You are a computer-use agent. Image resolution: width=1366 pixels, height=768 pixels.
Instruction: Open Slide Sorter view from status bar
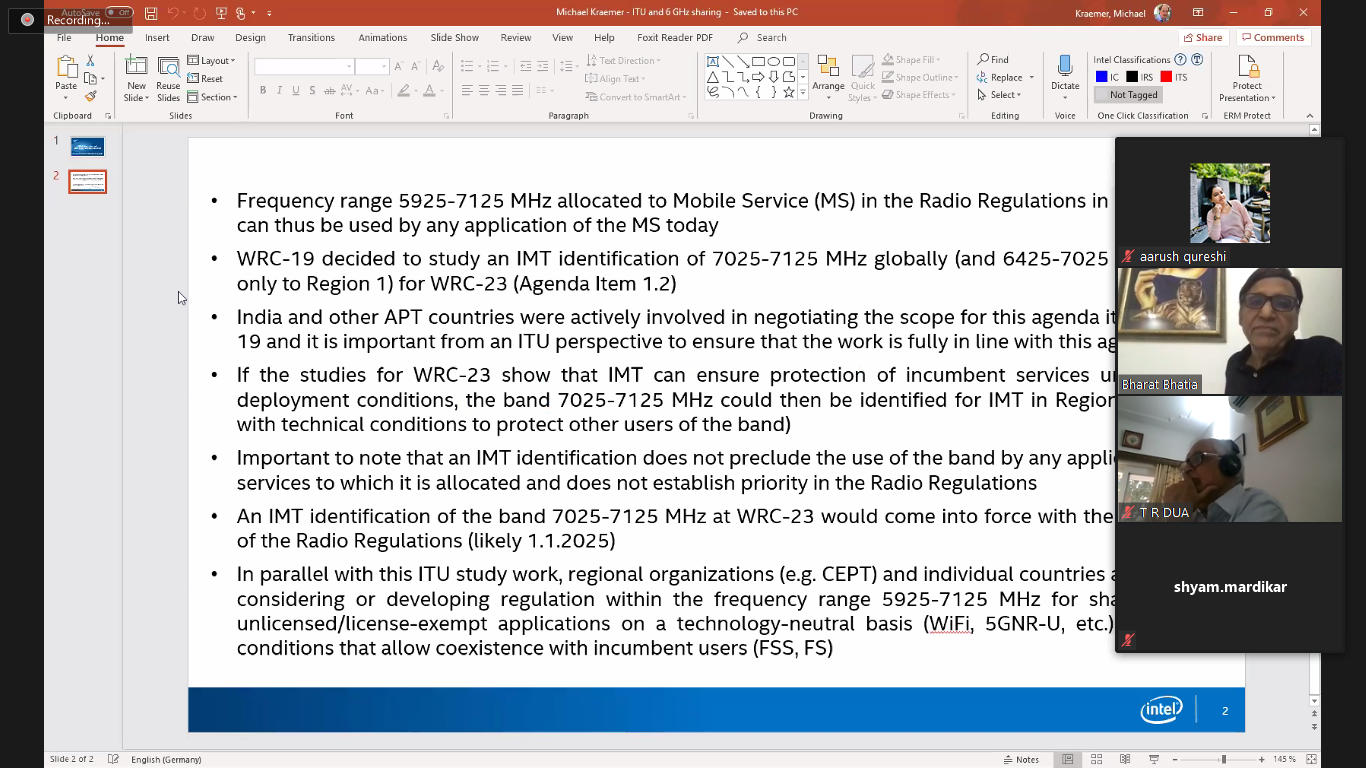1097,759
